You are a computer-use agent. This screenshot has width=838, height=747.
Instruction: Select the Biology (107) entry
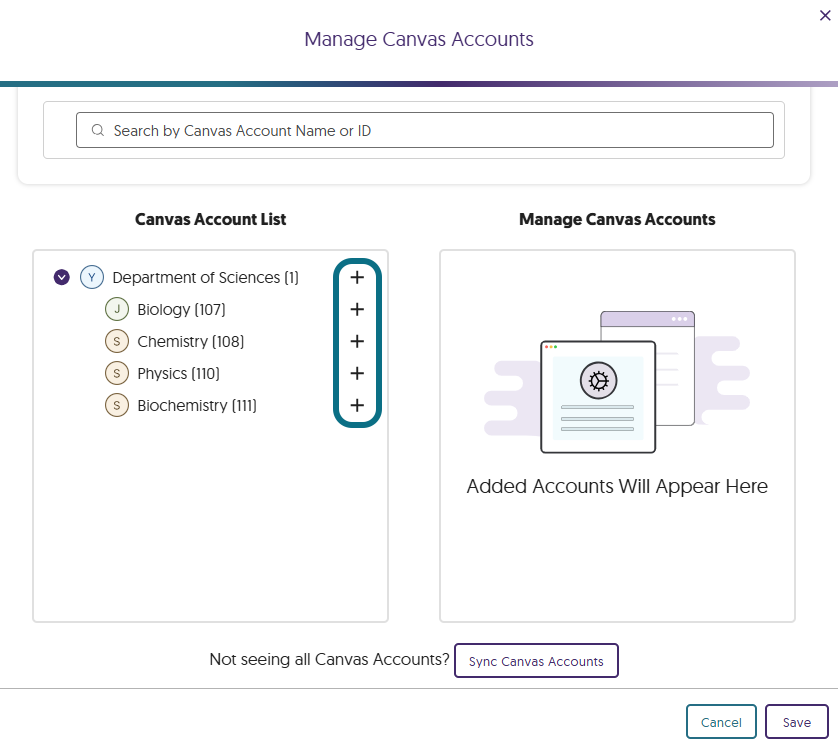click(181, 310)
